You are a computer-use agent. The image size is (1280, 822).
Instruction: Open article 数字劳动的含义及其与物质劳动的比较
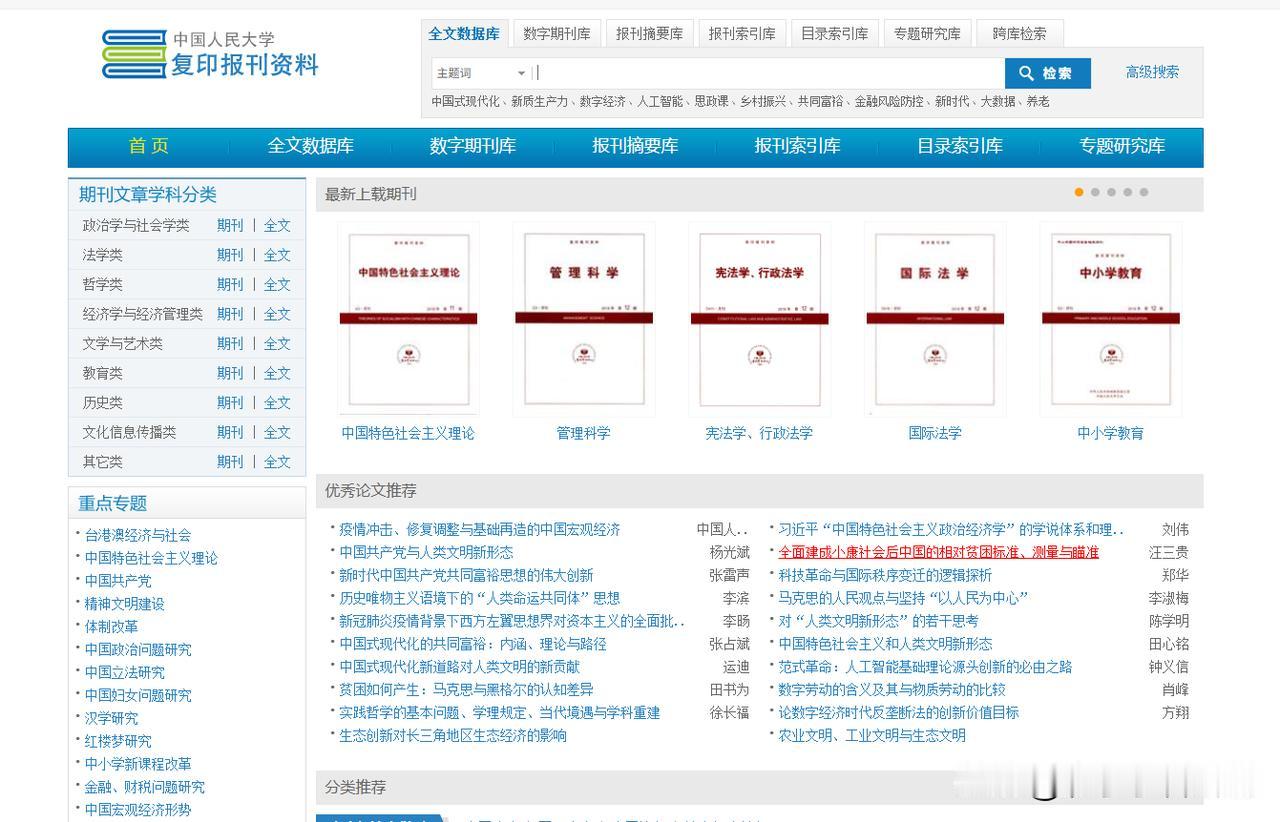point(892,689)
